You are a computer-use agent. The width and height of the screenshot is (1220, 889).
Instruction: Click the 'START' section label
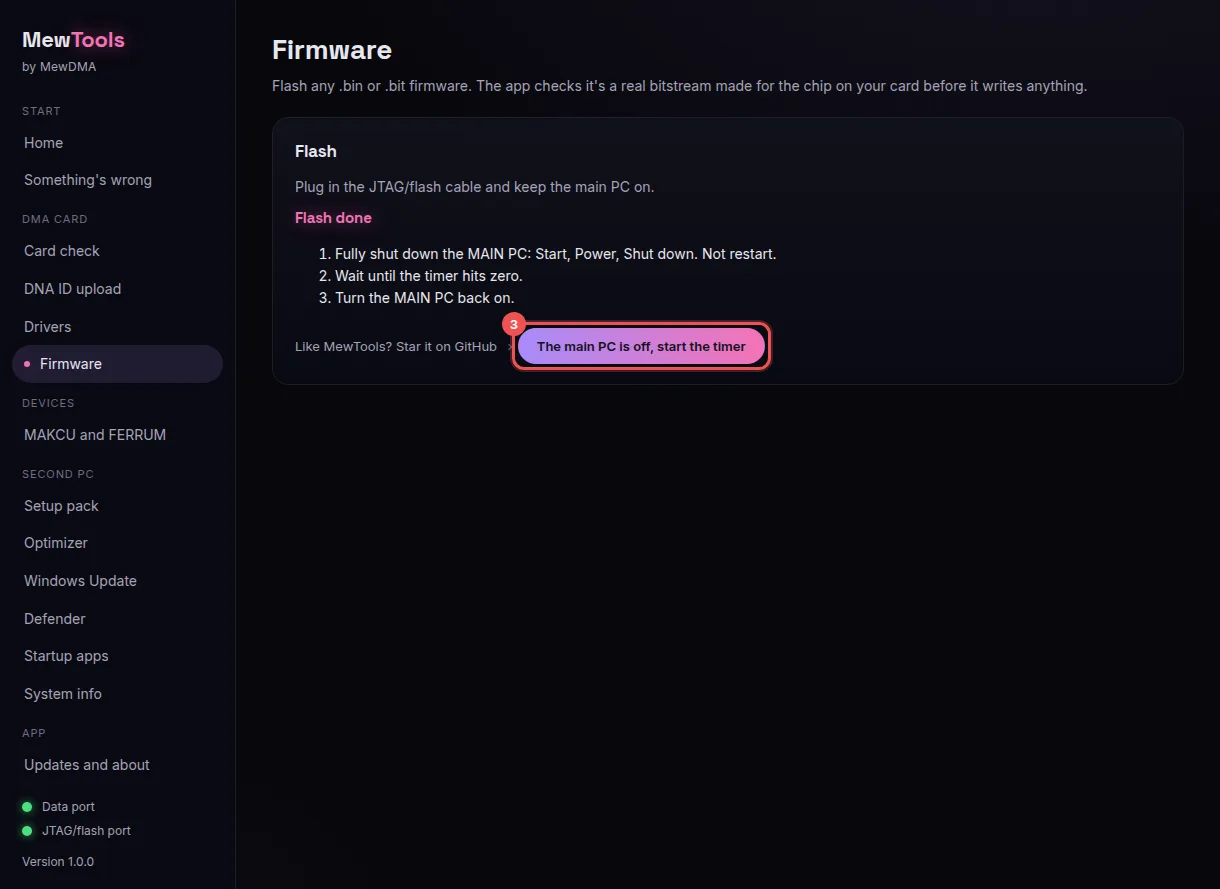coord(41,111)
